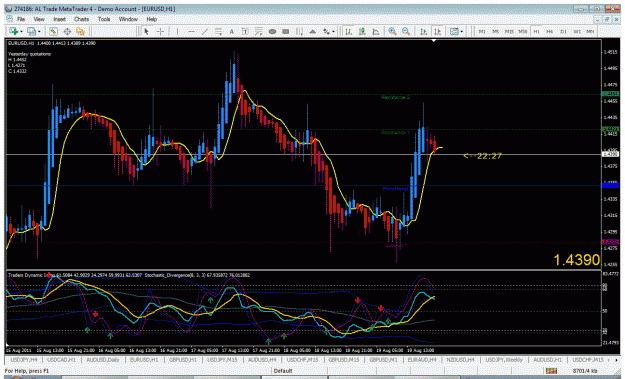The width and height of the screenshot is (625, 379).
Task: Click the Default profile status bar field
Action: [283, 371]
